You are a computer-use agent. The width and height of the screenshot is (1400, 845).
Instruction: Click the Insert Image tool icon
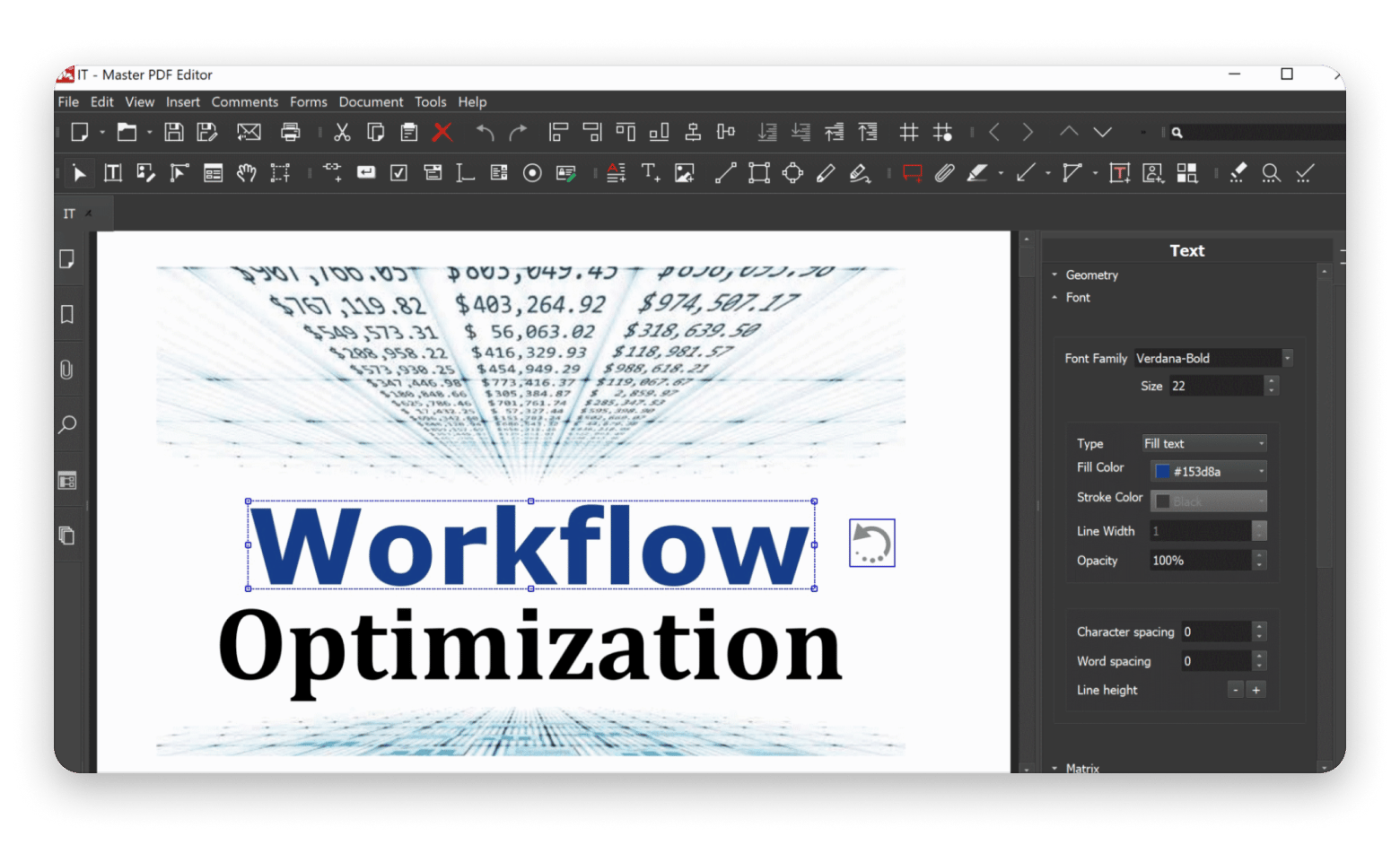click(x=685, y=173)
